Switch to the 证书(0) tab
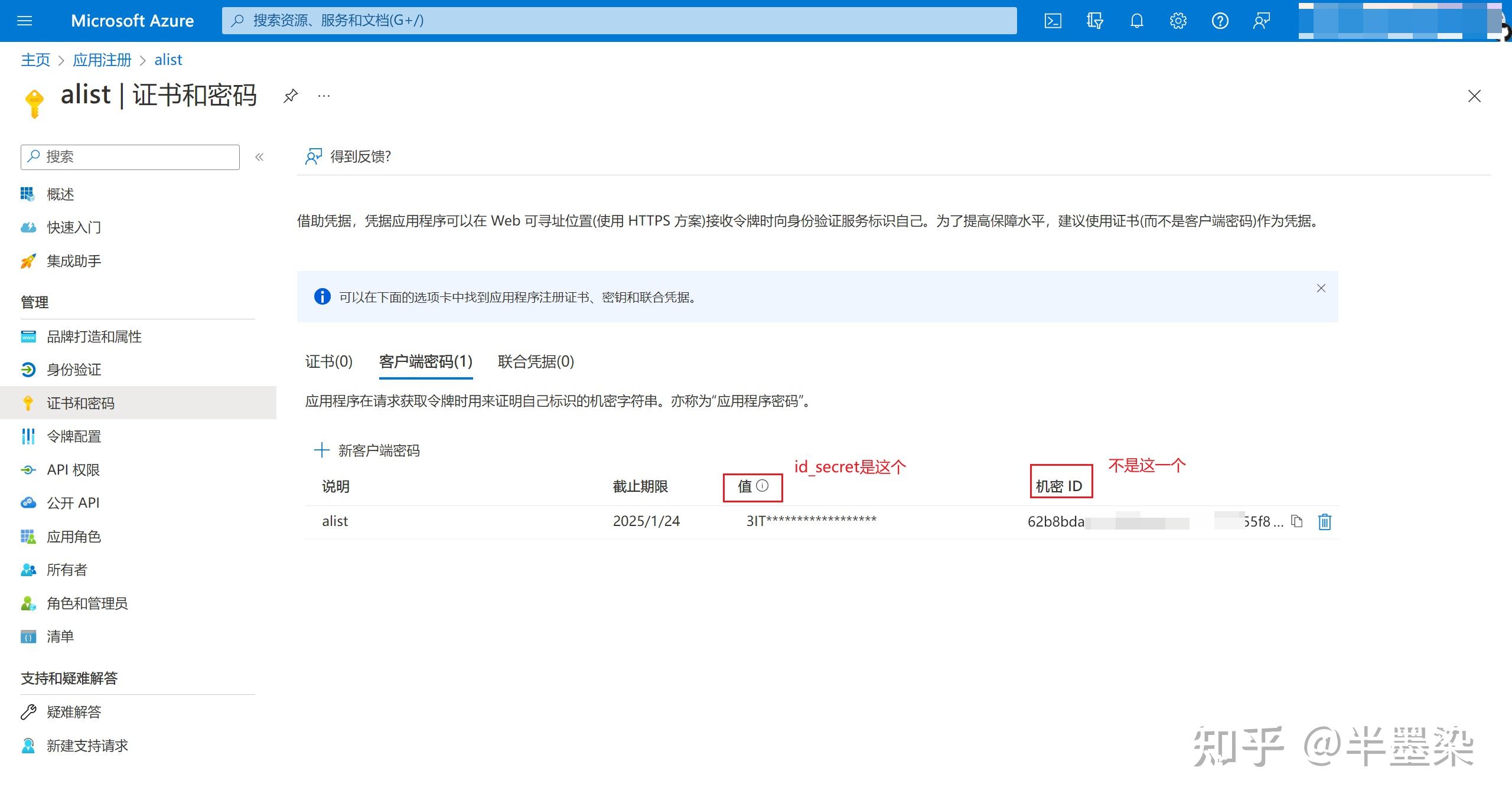The height and width of the screenshot is (807, 1512). point(329,361)
